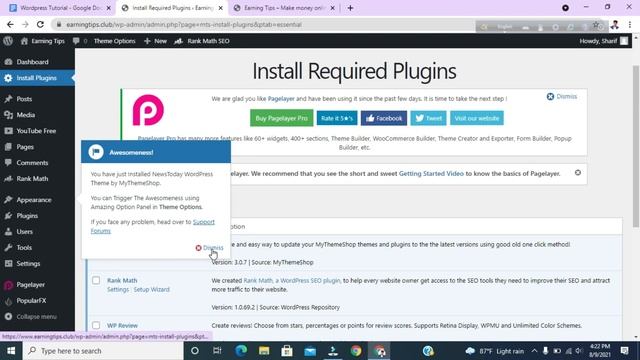Screen dimensions: 640x360
Task: Select Install Plugins in sidebar
Action: pyautogui.click(x=37, y=78)
